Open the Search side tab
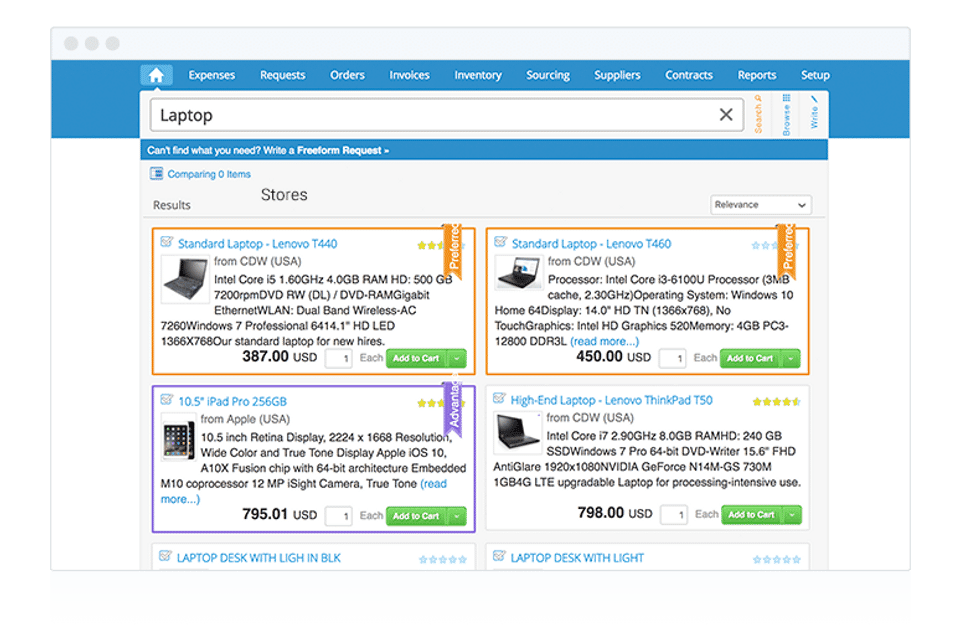Screen dimensions: 960x639 (758, 114)
